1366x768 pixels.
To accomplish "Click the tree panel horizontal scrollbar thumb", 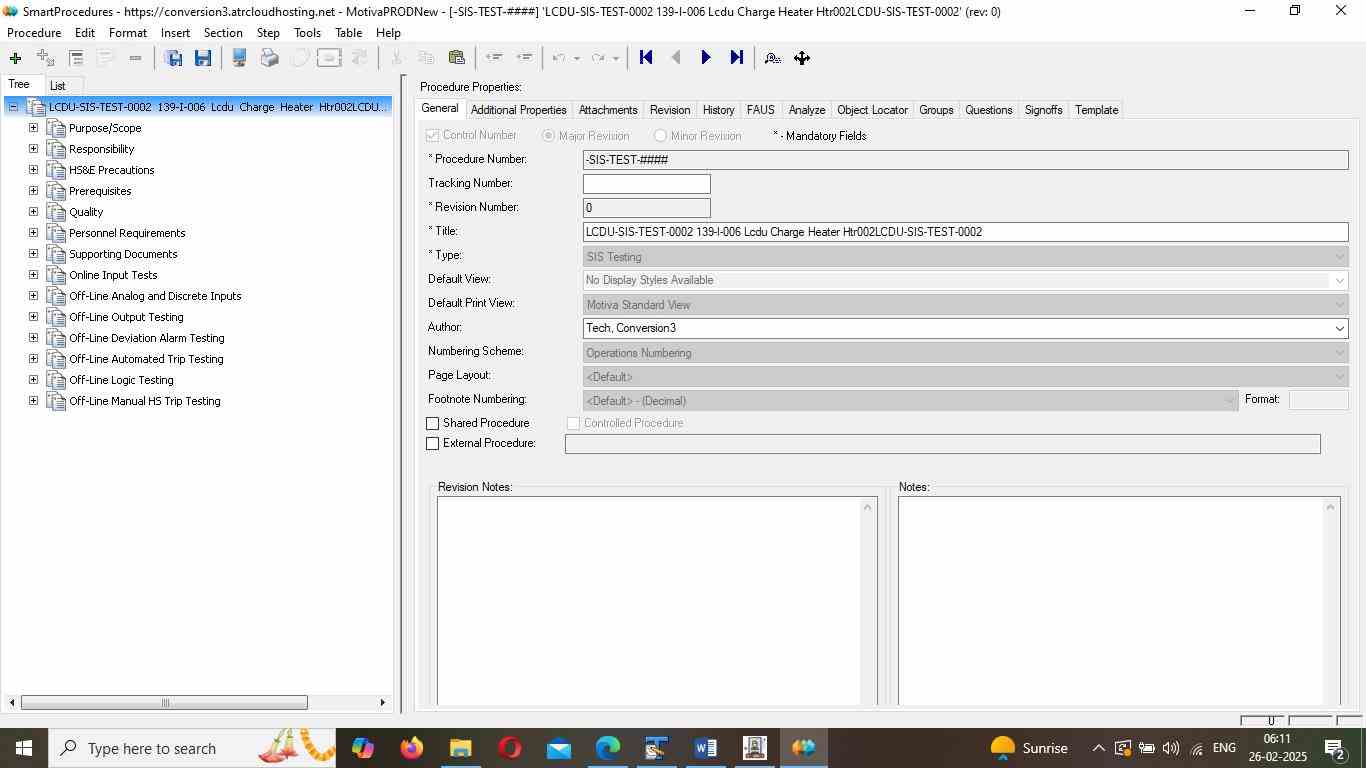I will 164,703.
